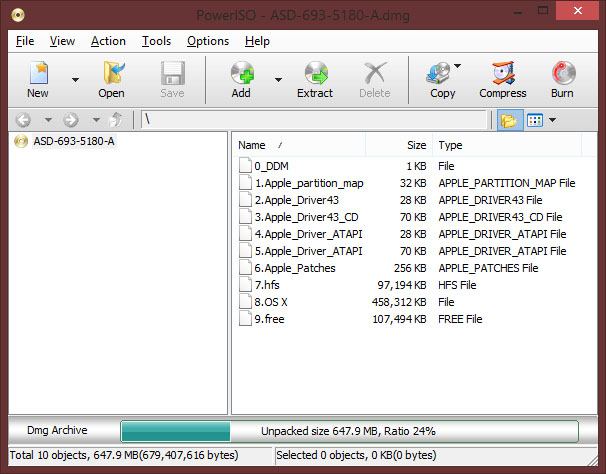The width and height of the screenshot is (606, 474).
Task: Open the Help menu
Action: click(x=257, y=41)
